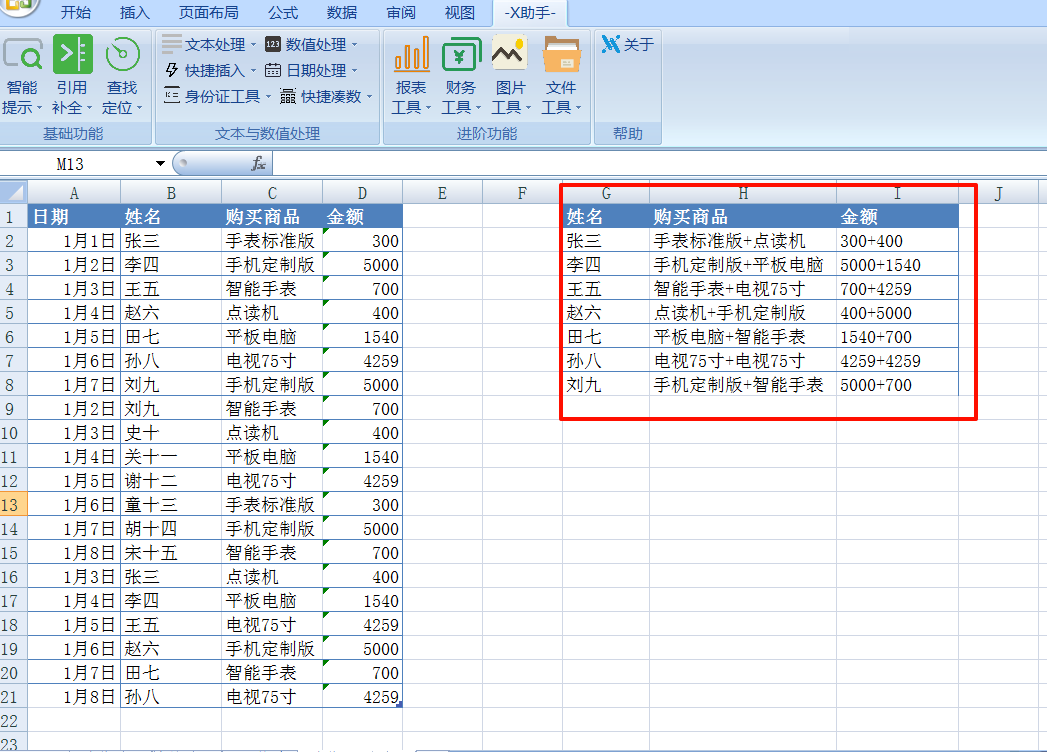Click cell 5000+1540 in column I
1047x752 pixels.
coord(897,264)
